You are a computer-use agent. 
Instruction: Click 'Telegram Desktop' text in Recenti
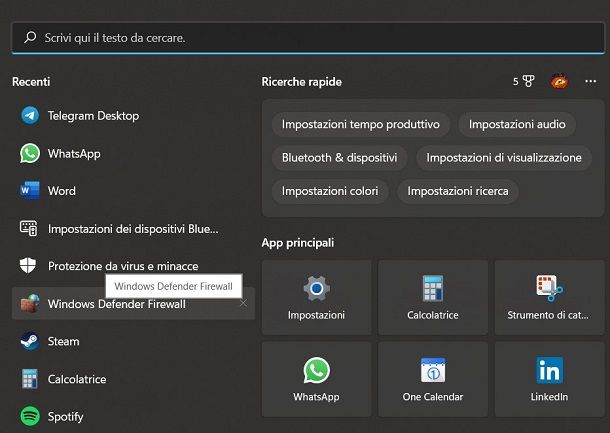click(x=93, y=116)
